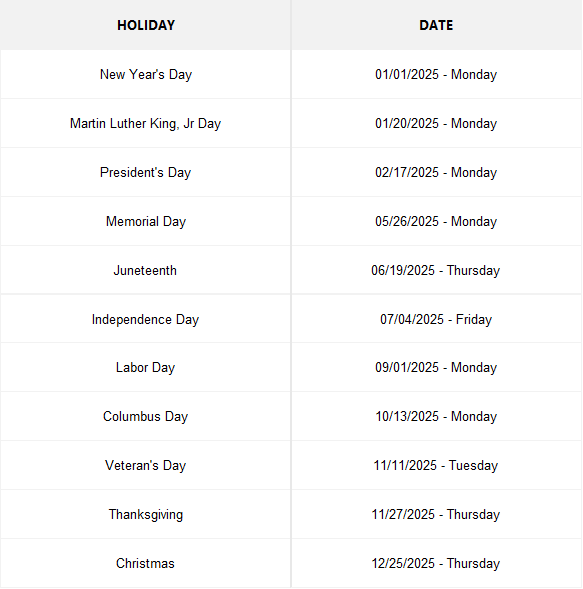Click the DATE column header
Screen dimensions: 583x589
(436, 25)
